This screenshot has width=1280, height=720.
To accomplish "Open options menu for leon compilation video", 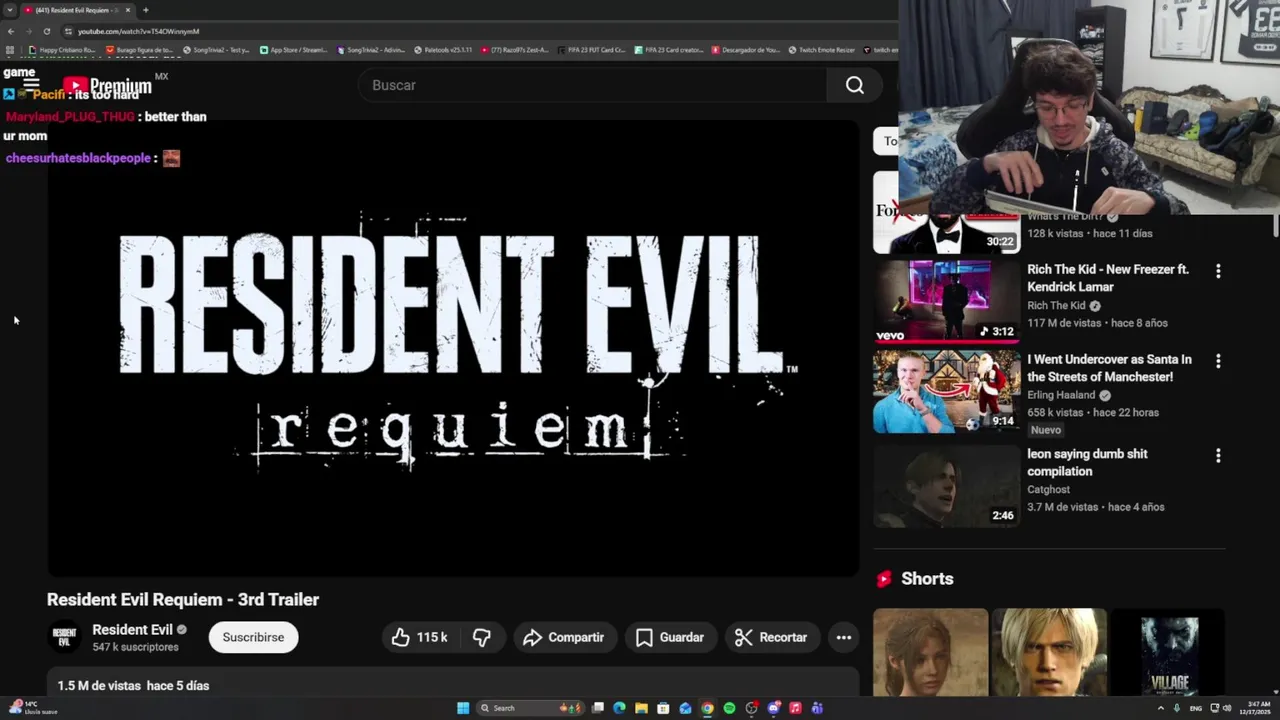I will (x=1218, y=456).
